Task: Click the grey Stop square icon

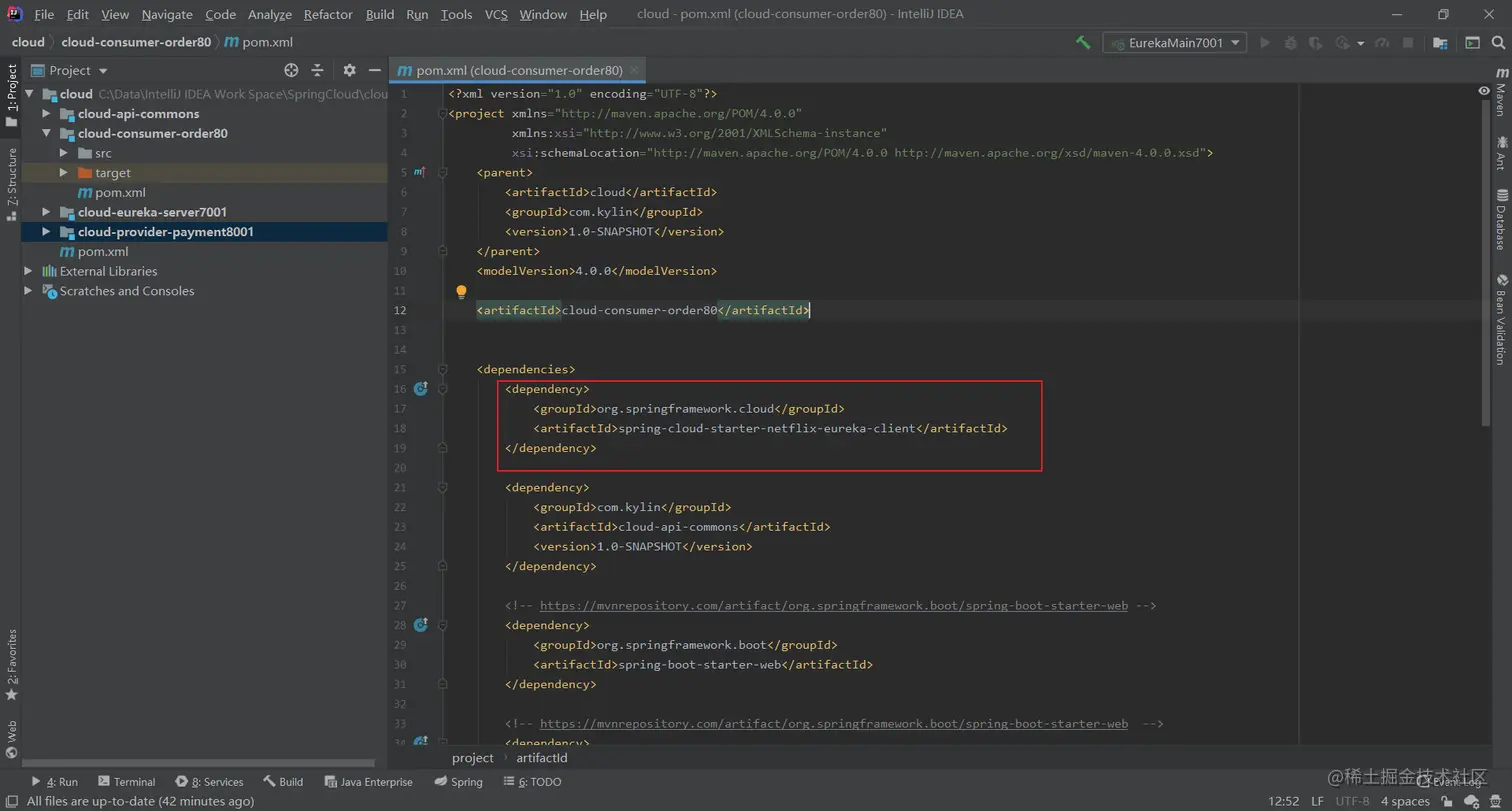Action: pyautogui.click(x=1408, y=43)
